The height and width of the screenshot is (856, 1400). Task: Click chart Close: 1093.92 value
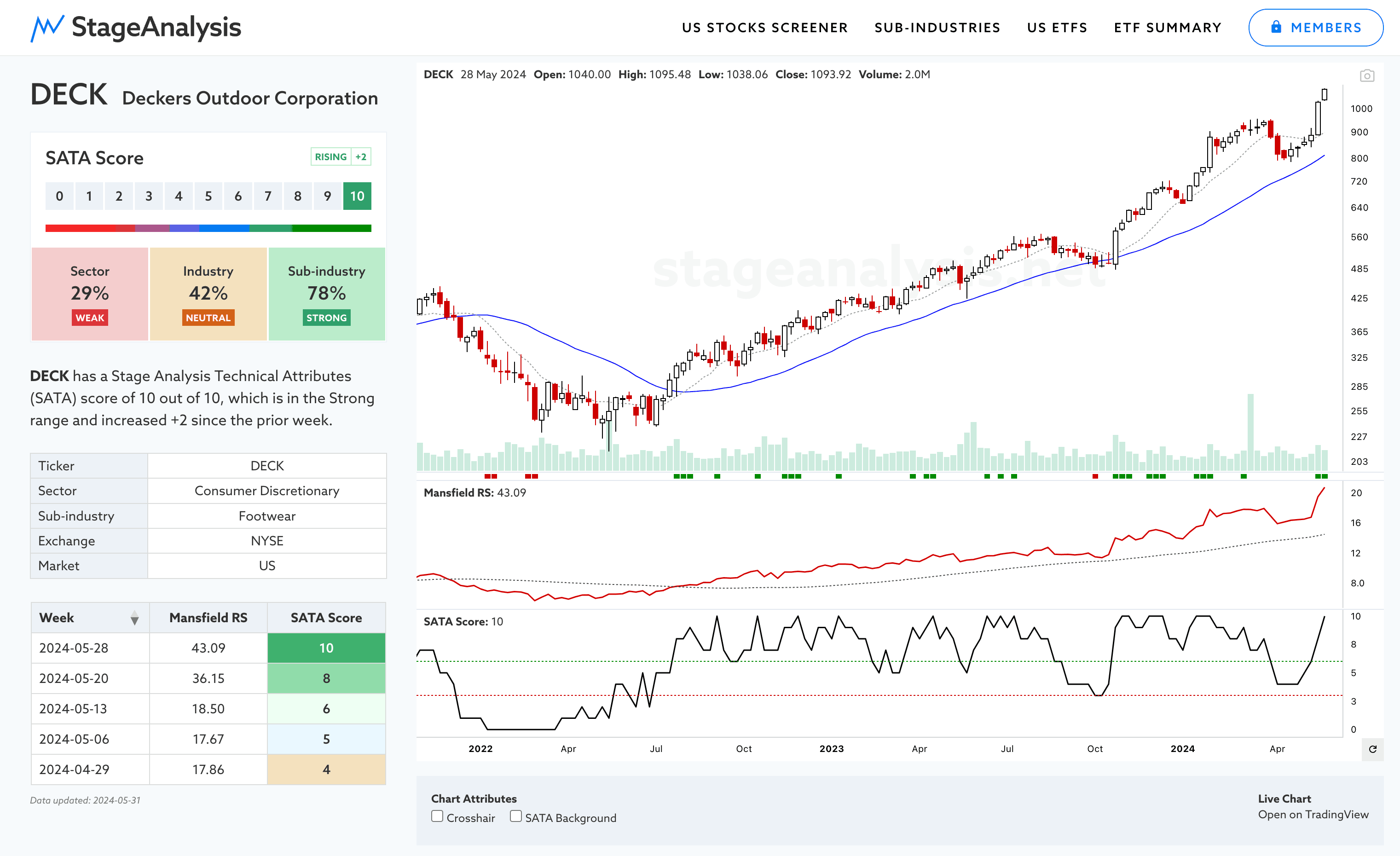tap(813, 75)
